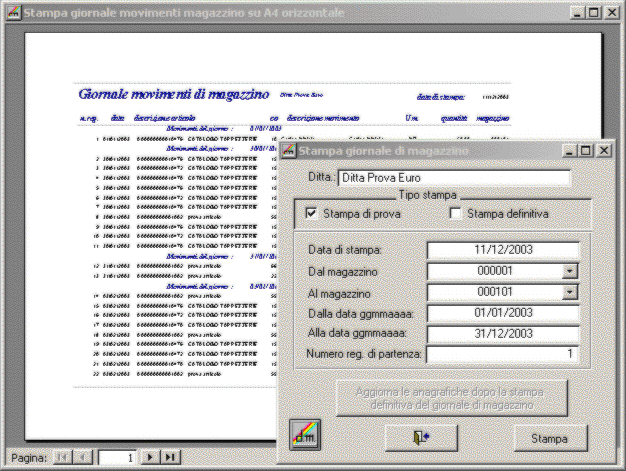Image resolution: width=626 pixels, height=471 pixels.
Task: Go to previous page in preview navigator
Action: (83, 457)
